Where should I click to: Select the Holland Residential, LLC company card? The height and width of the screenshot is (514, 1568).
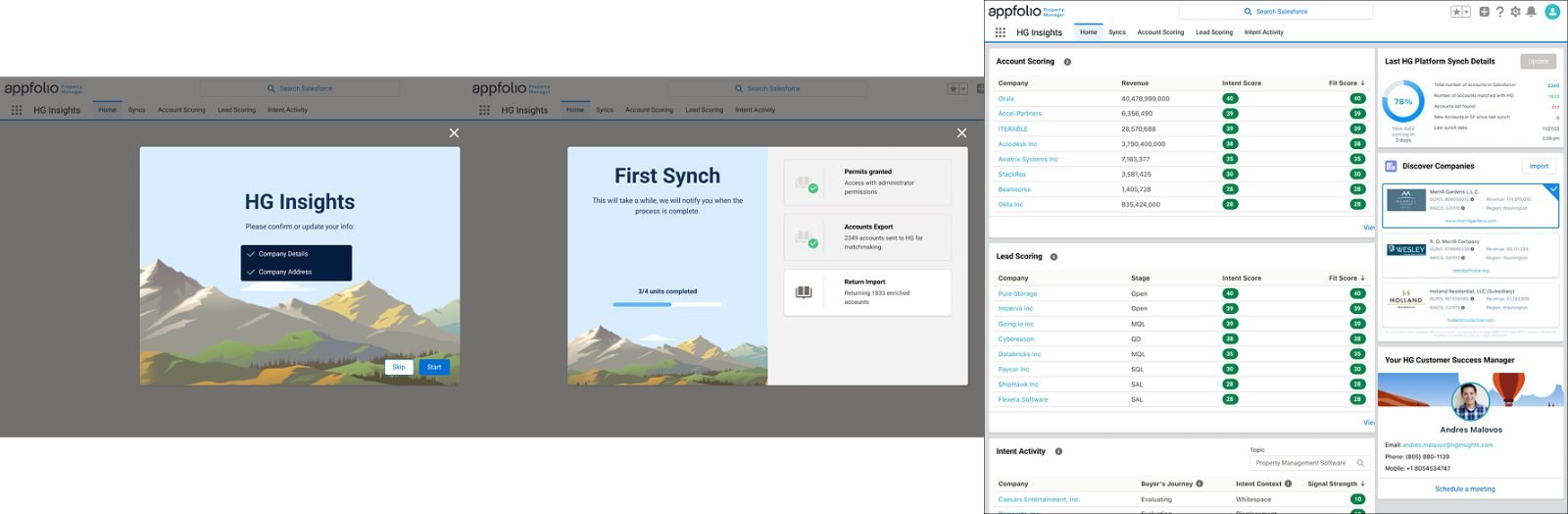(1470, 305)
